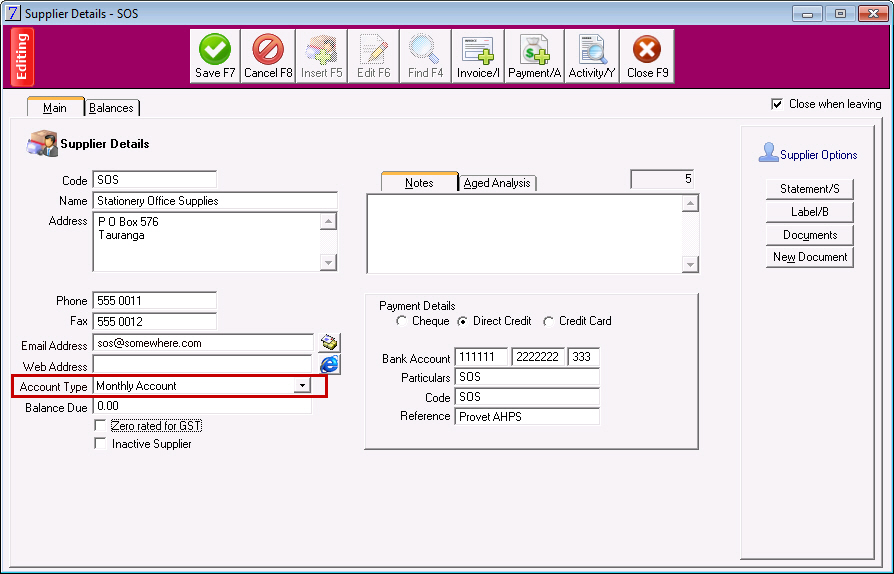Maximize the Supplier Details window
Image resolution: width=894 pixels, height=574 pixels.
pyautogui.click(x=840, y=13)
